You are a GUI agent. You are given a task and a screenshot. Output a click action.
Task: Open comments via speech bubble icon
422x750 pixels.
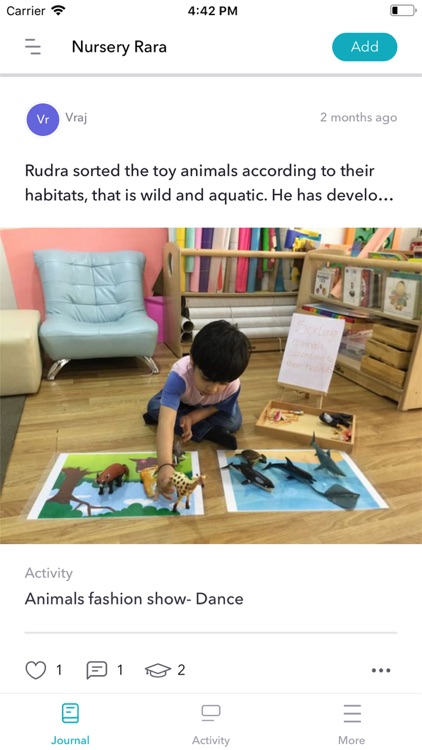(x=96, y=670)
